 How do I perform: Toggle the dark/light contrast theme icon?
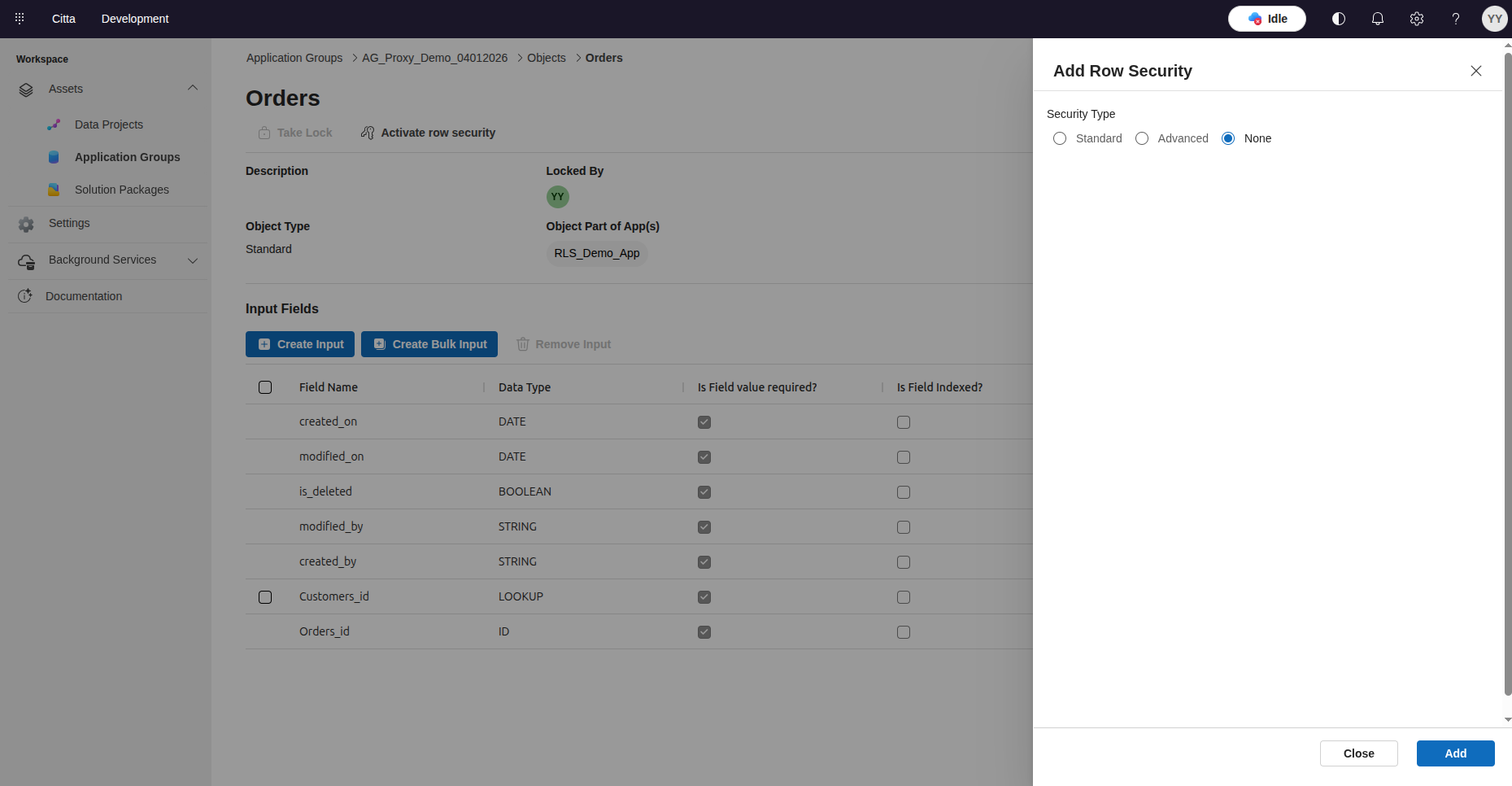point(1338,19)
